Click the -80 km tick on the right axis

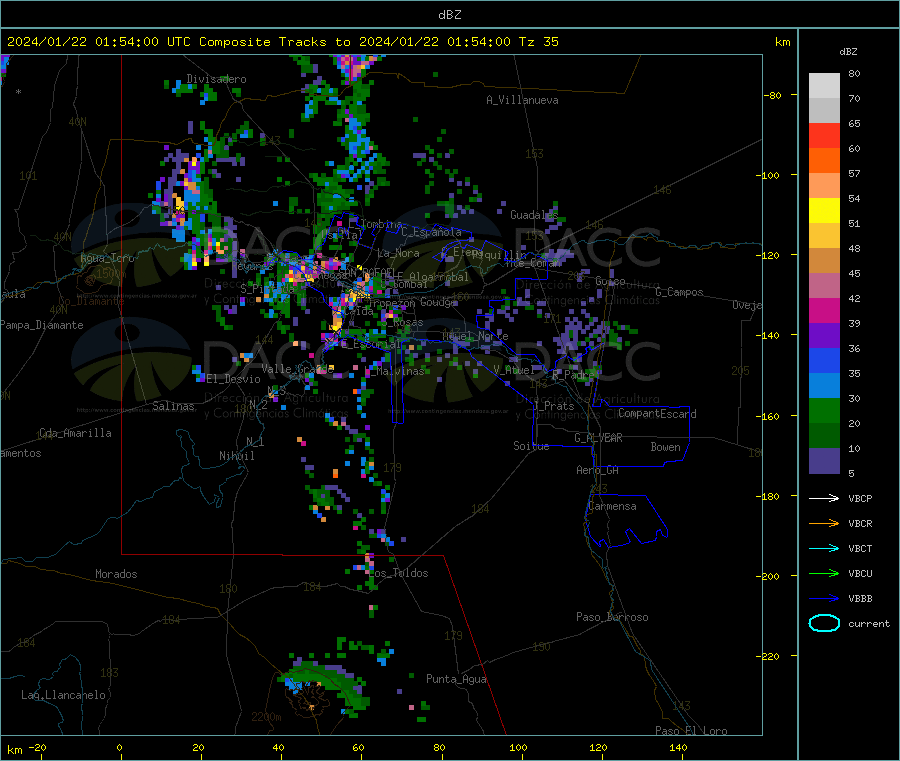coord(773,95)
